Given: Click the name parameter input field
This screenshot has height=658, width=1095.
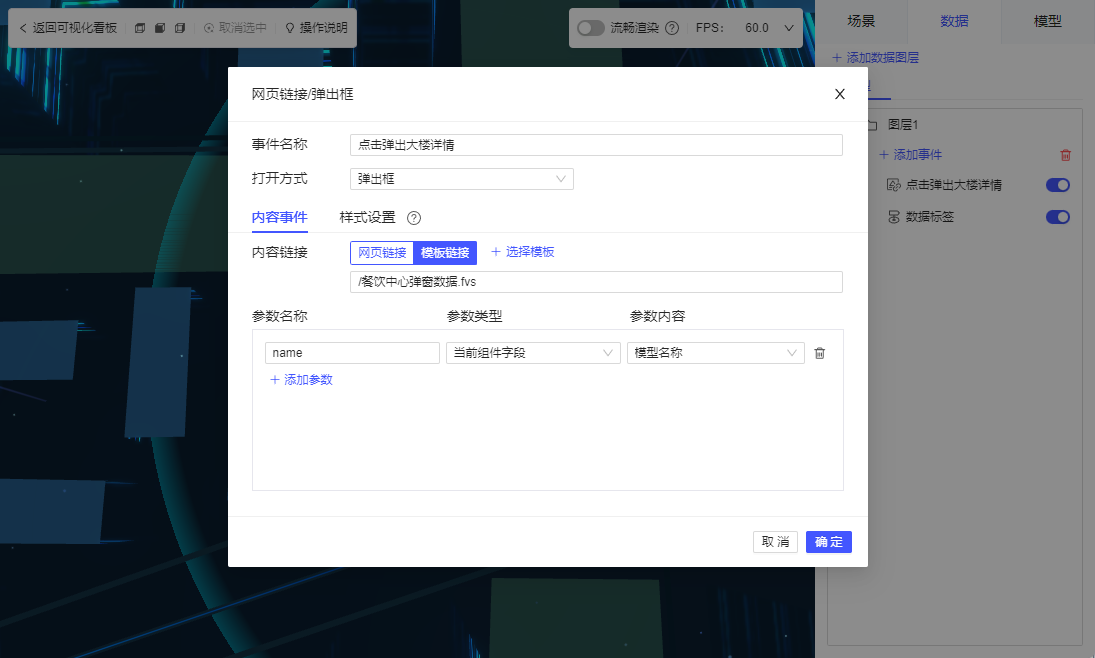Looking at the screenshot, I should [352, 353].
